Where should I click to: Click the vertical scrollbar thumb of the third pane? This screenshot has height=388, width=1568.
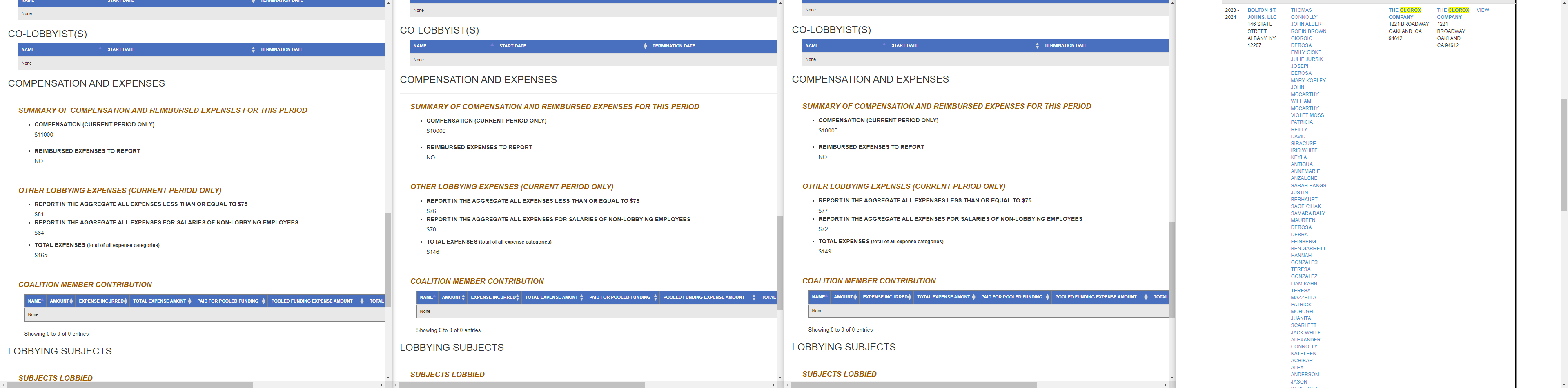coord(1172,269)
